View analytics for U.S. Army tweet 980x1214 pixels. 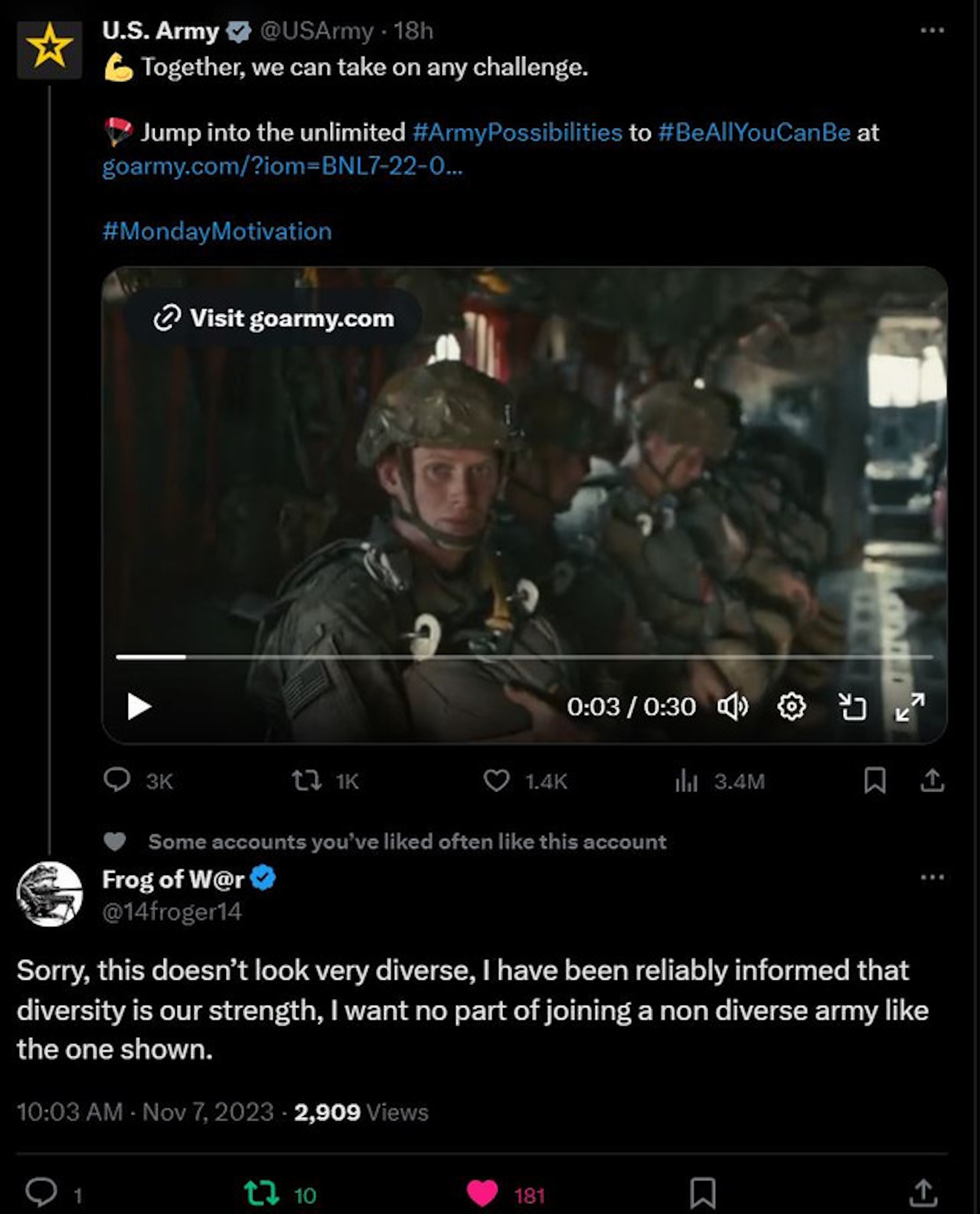click(687, 781)
